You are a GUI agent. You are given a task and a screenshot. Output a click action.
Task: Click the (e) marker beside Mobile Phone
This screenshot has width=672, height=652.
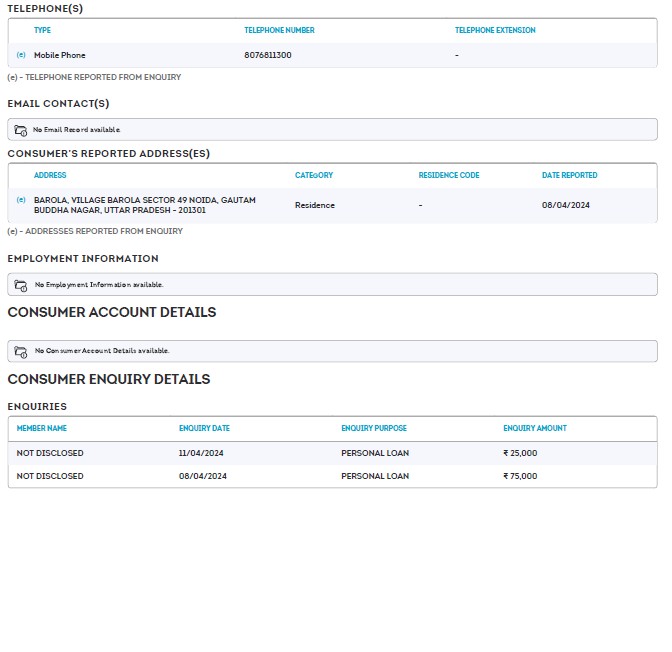click(21, 55)
